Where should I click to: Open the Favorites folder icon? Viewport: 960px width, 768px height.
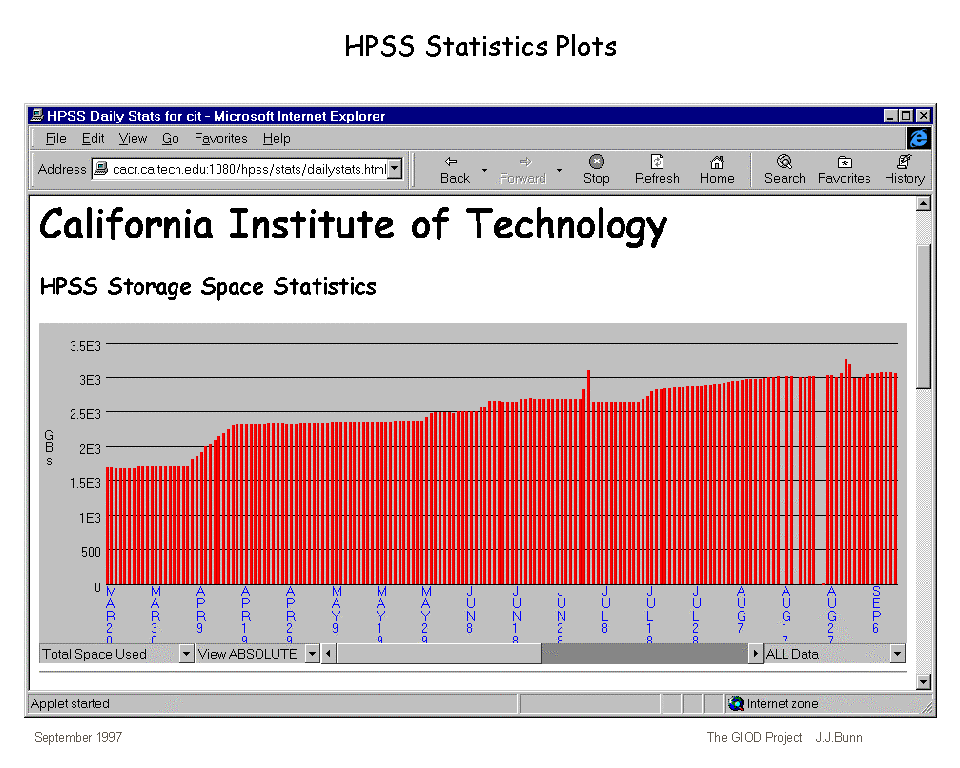pos(844,161)
